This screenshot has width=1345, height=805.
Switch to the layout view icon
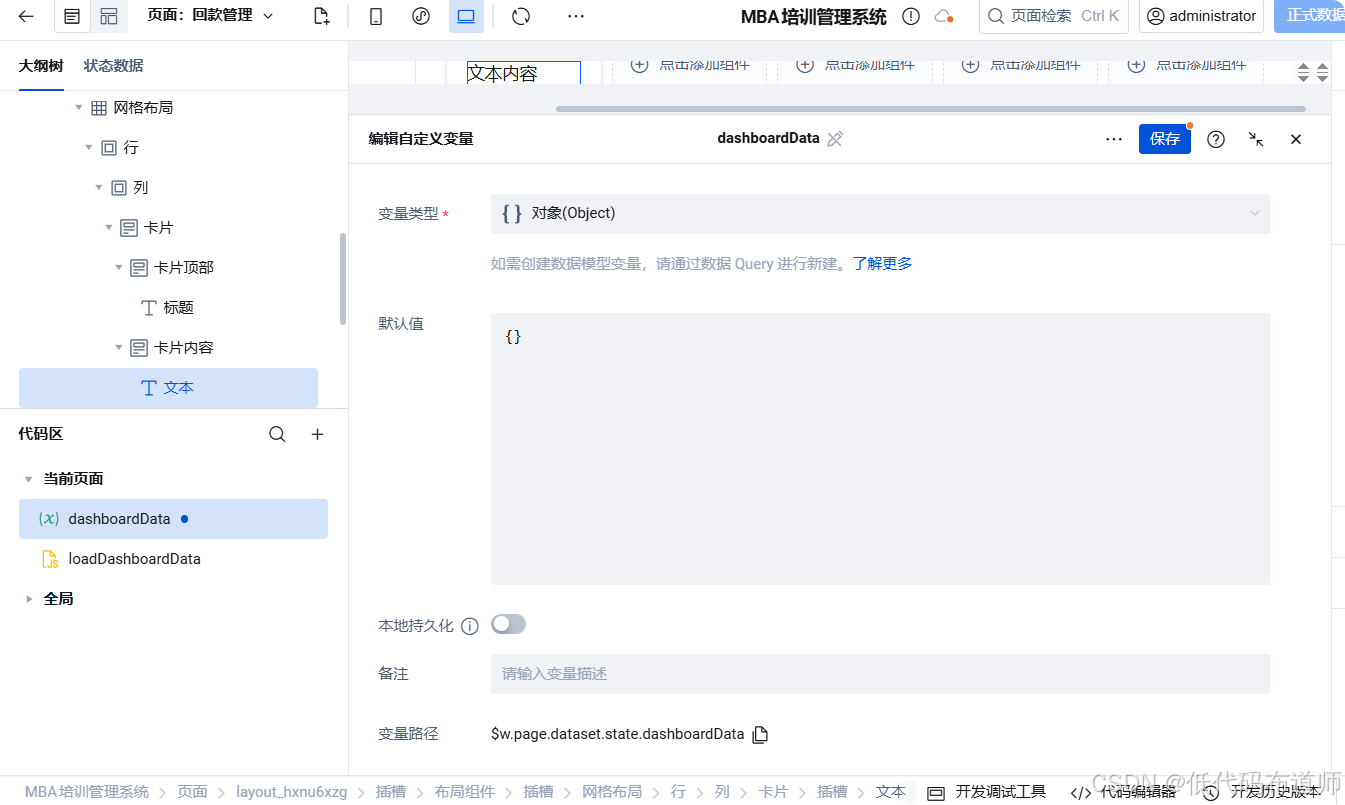click(x=109, y=16)
